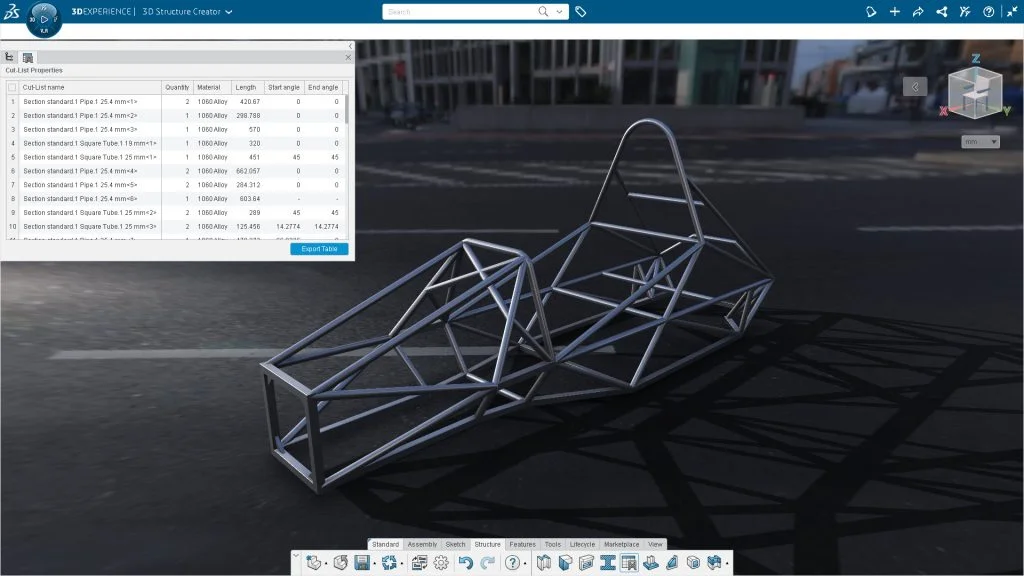
Task: Click the view orientation cube
Action: click(973, 94)
